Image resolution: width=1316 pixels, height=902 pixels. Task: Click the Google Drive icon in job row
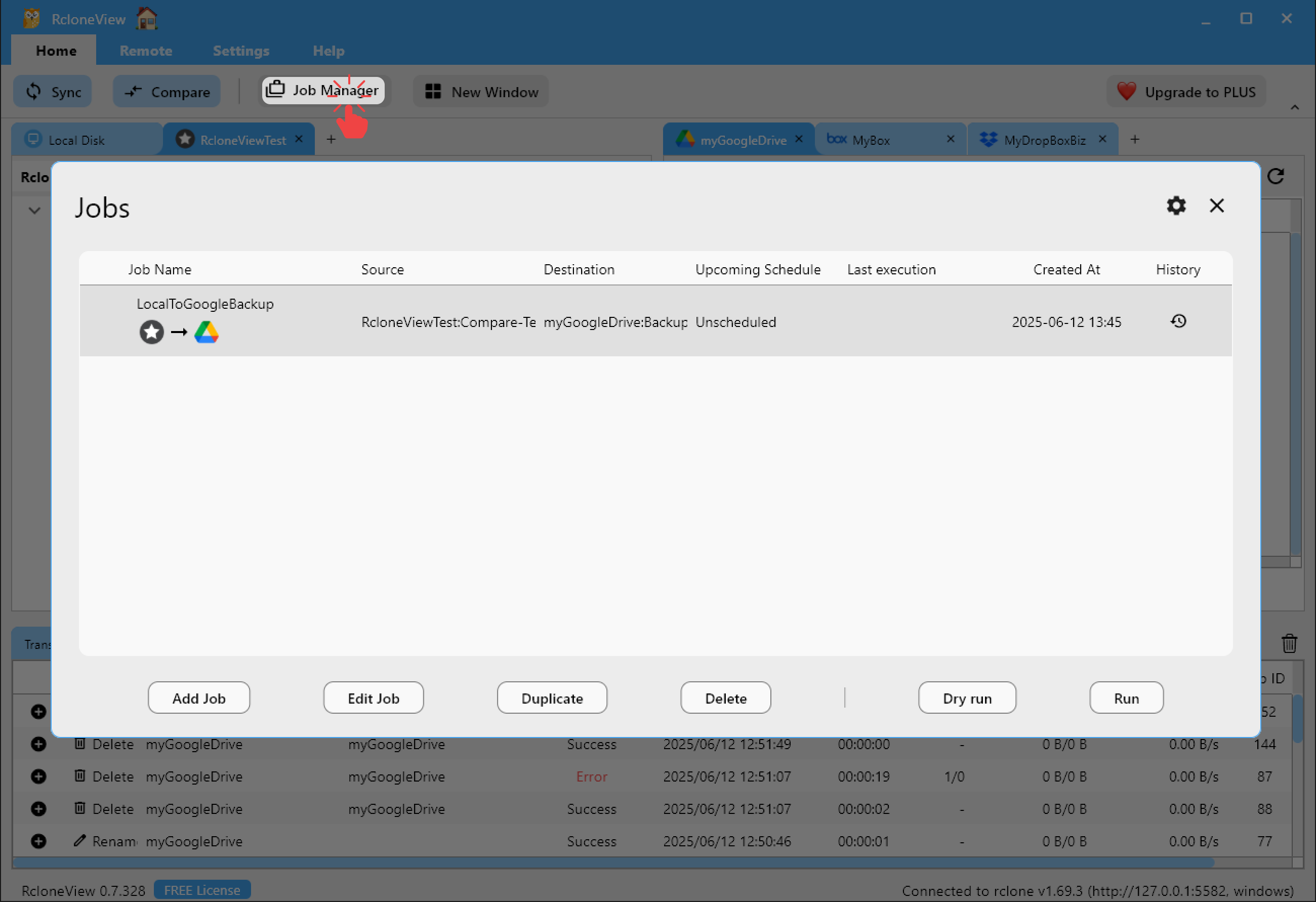pyautogui.click(x=206, y=332)
